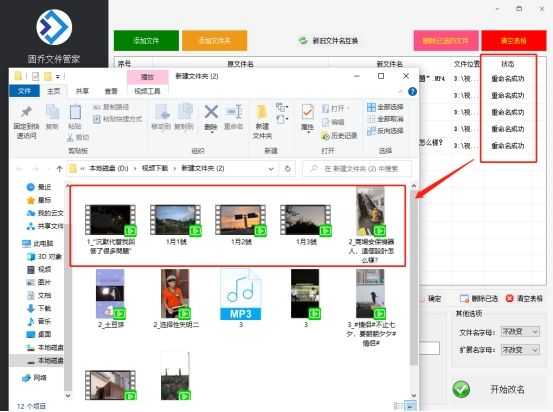This screenshot has height=412, width=553.
Task: Select 此电脑 in navigation pane
Action: 38,243
